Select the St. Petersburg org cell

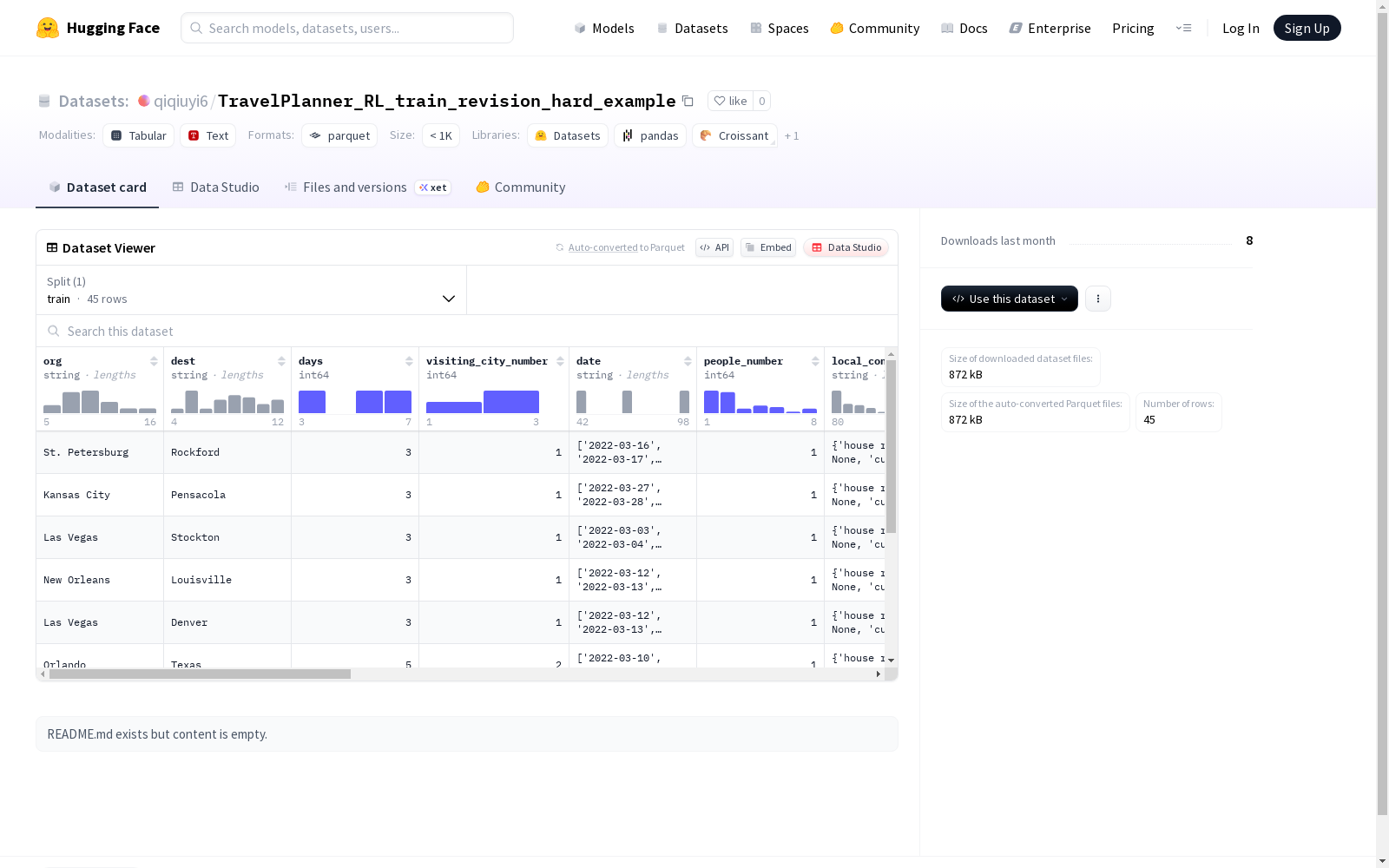tap(100, 452)
